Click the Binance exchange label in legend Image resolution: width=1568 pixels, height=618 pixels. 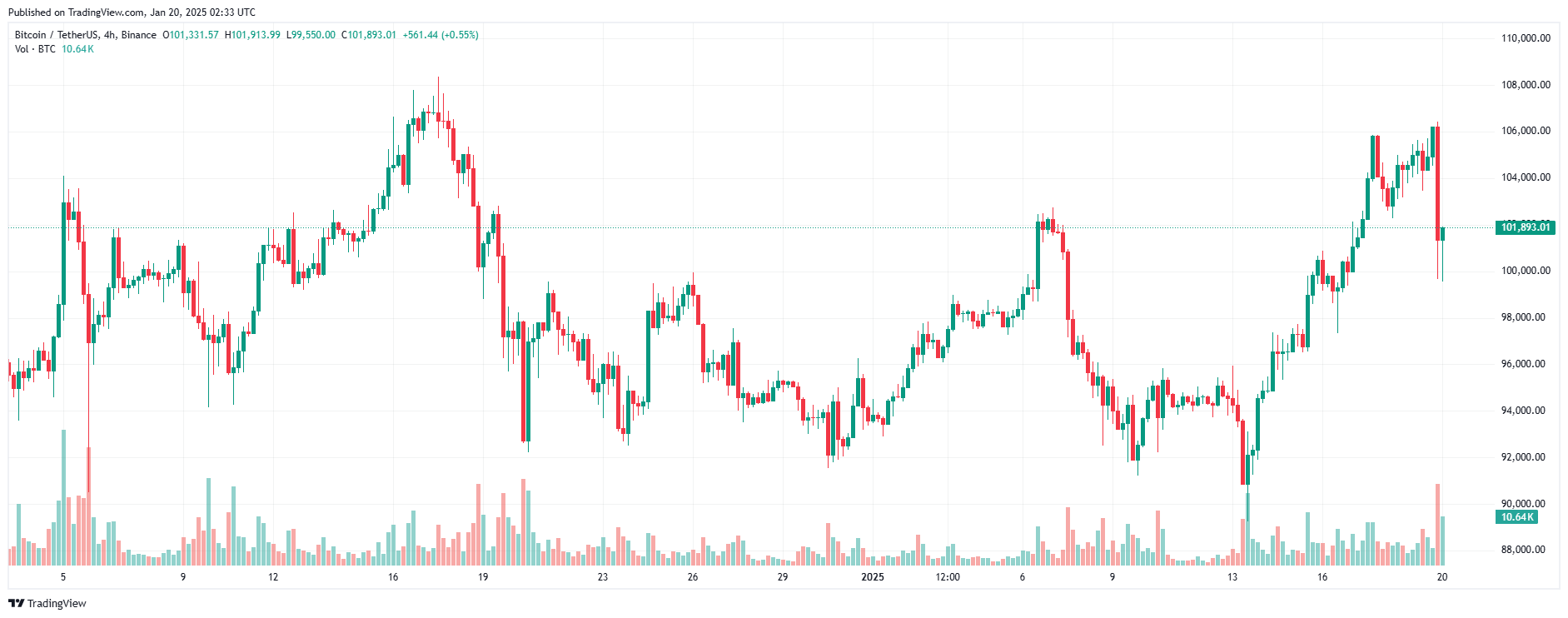139,35
